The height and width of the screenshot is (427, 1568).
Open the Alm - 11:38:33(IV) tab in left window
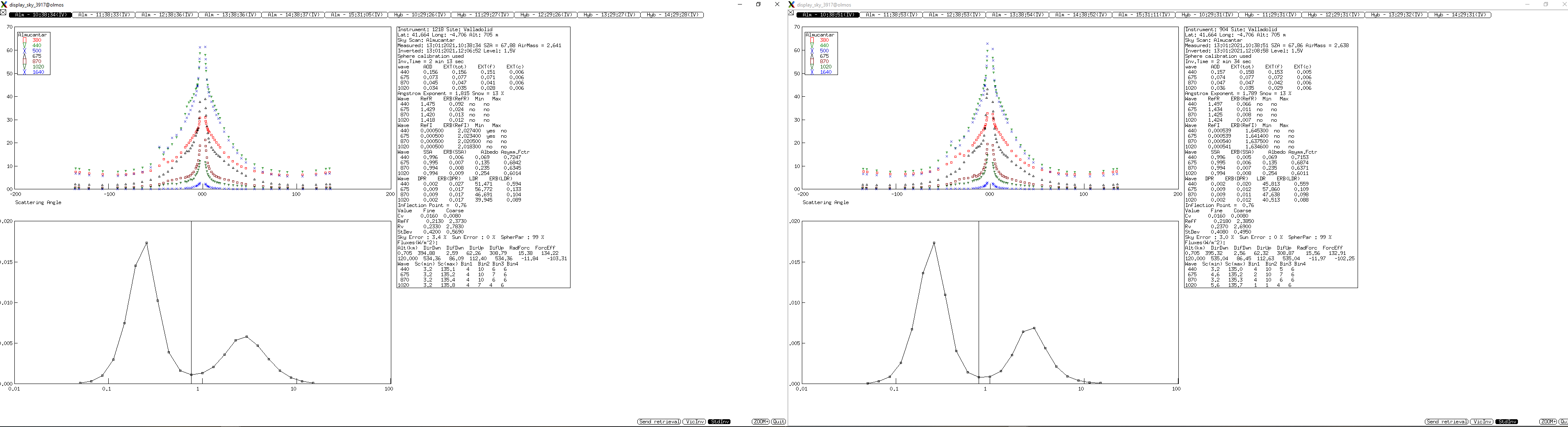(103, 15)
